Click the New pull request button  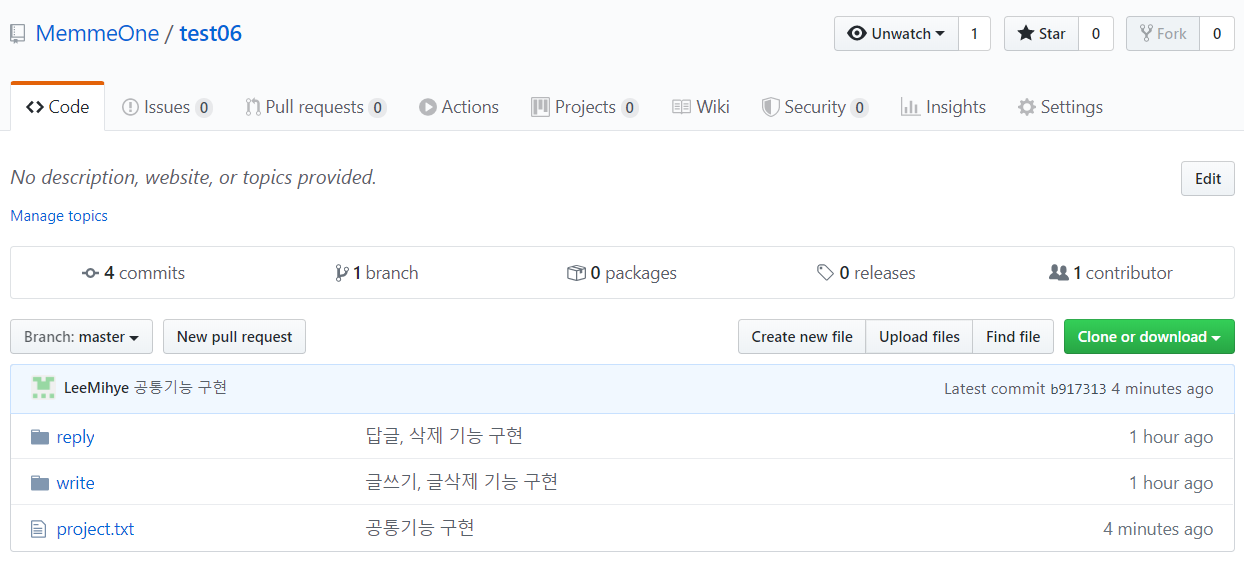pos(234,337)
